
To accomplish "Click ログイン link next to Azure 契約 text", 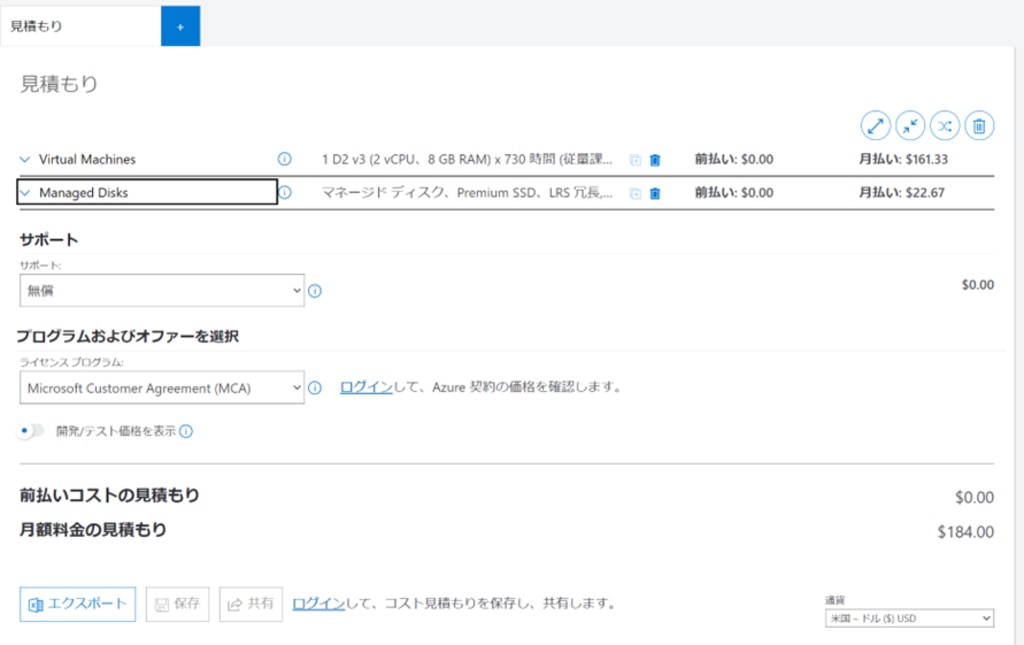I will tap(366, 387).
